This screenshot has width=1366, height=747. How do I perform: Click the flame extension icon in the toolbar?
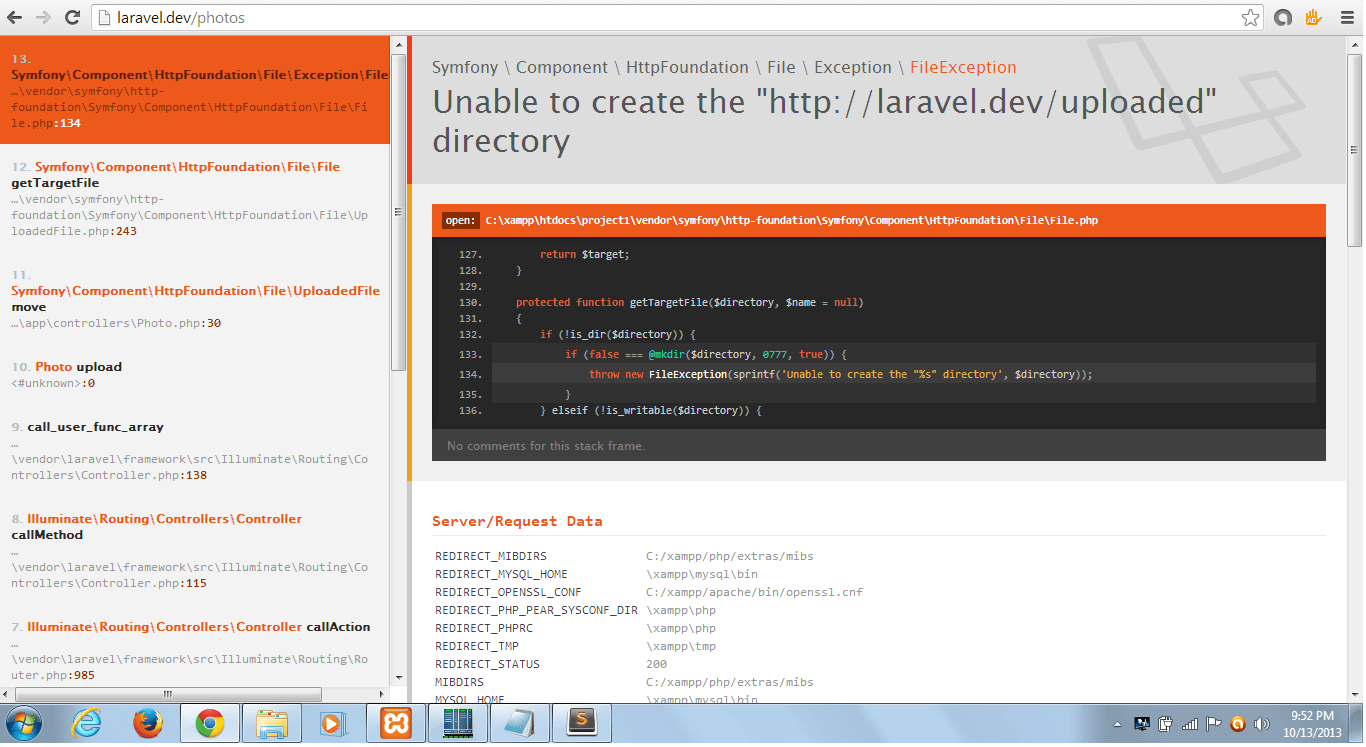(x=1312, y=17)
